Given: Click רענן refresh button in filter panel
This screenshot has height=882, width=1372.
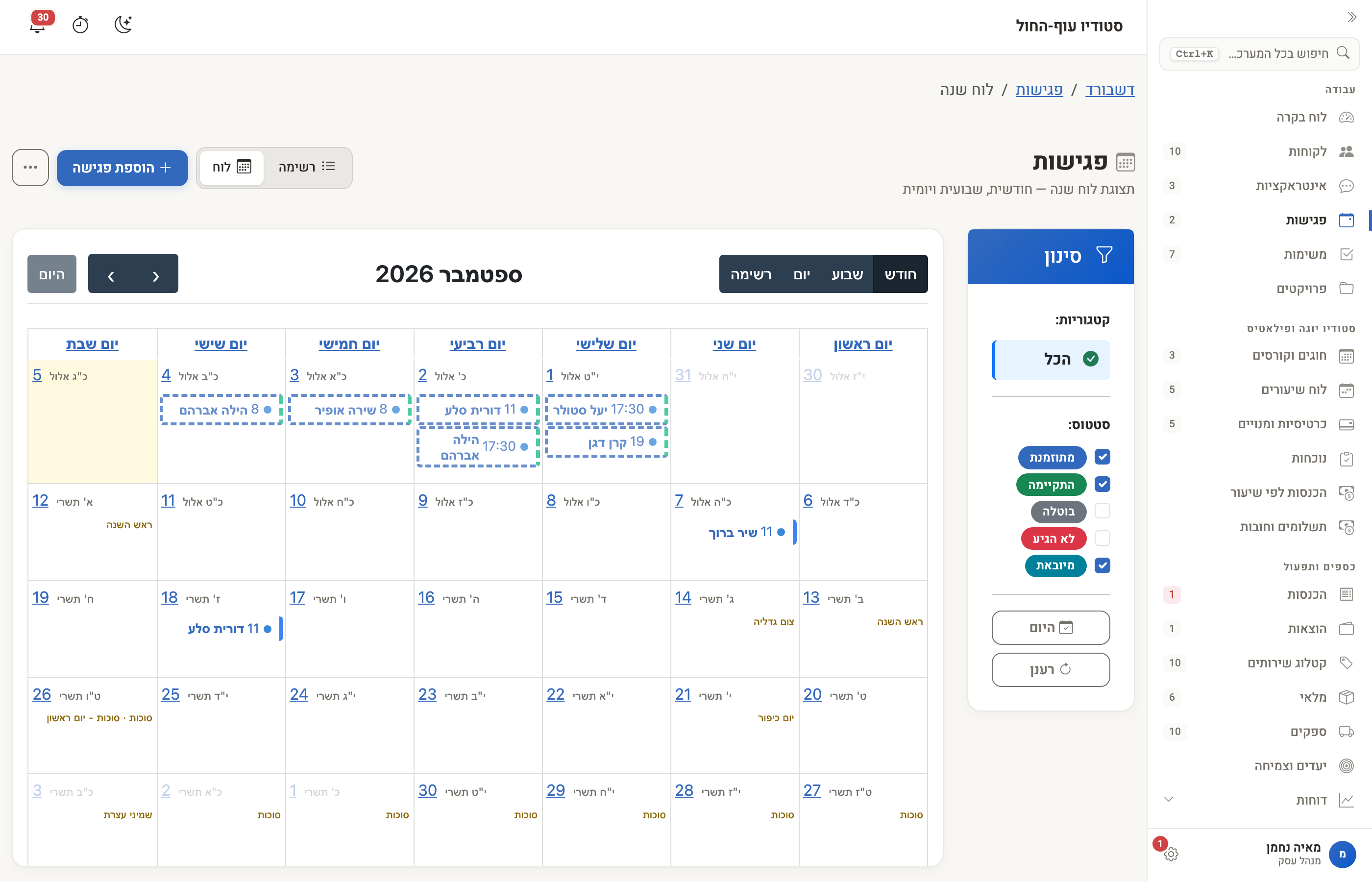Looking at the screenshot, I should click(x=1051, y=669).
